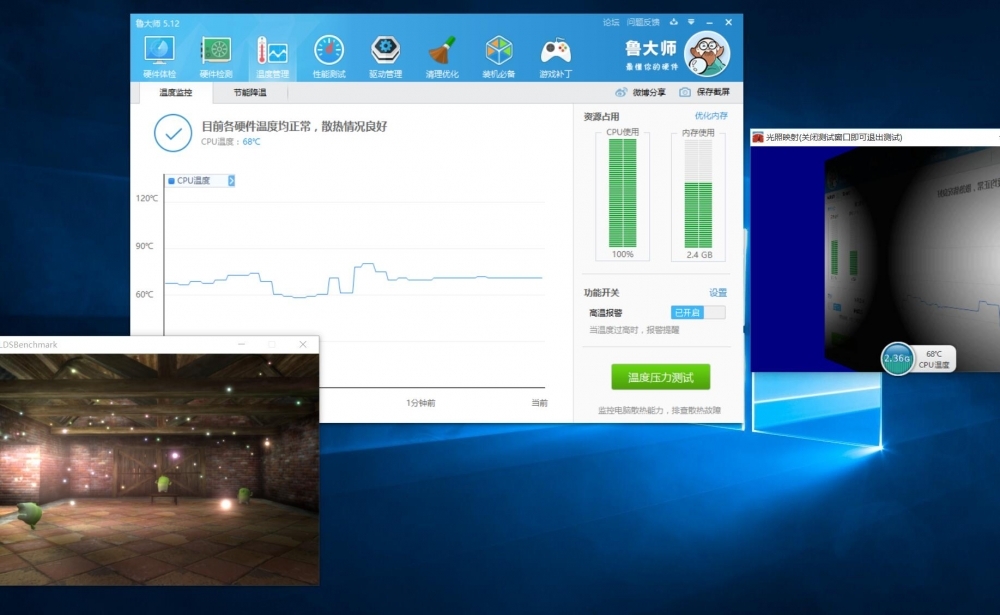Image resolution: width=1000 pixels, height=615 pixels.
Task: Select 温度管理 temperature management icon
Action: pyautogui.click(x=272, y=56)
